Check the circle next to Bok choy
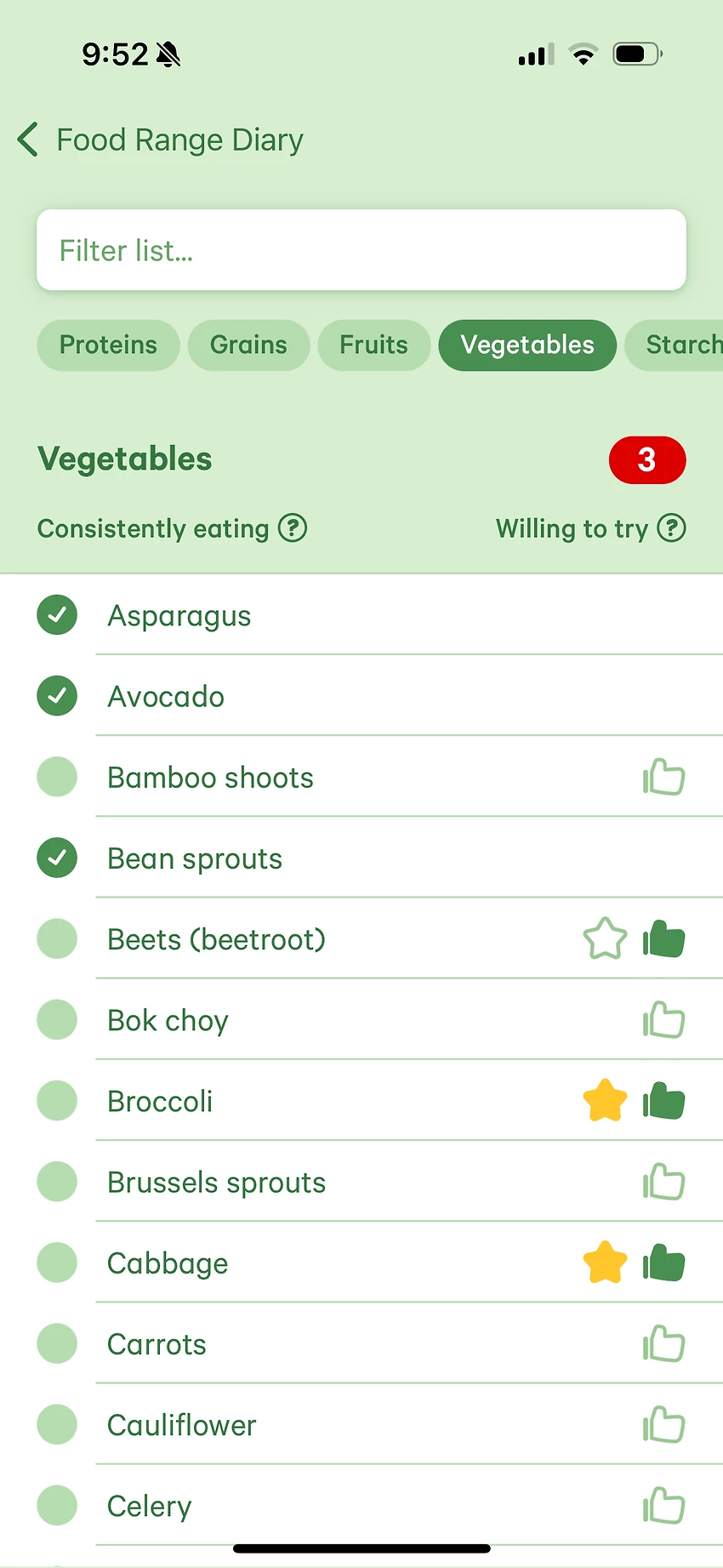 click(x=57, y=1020)
